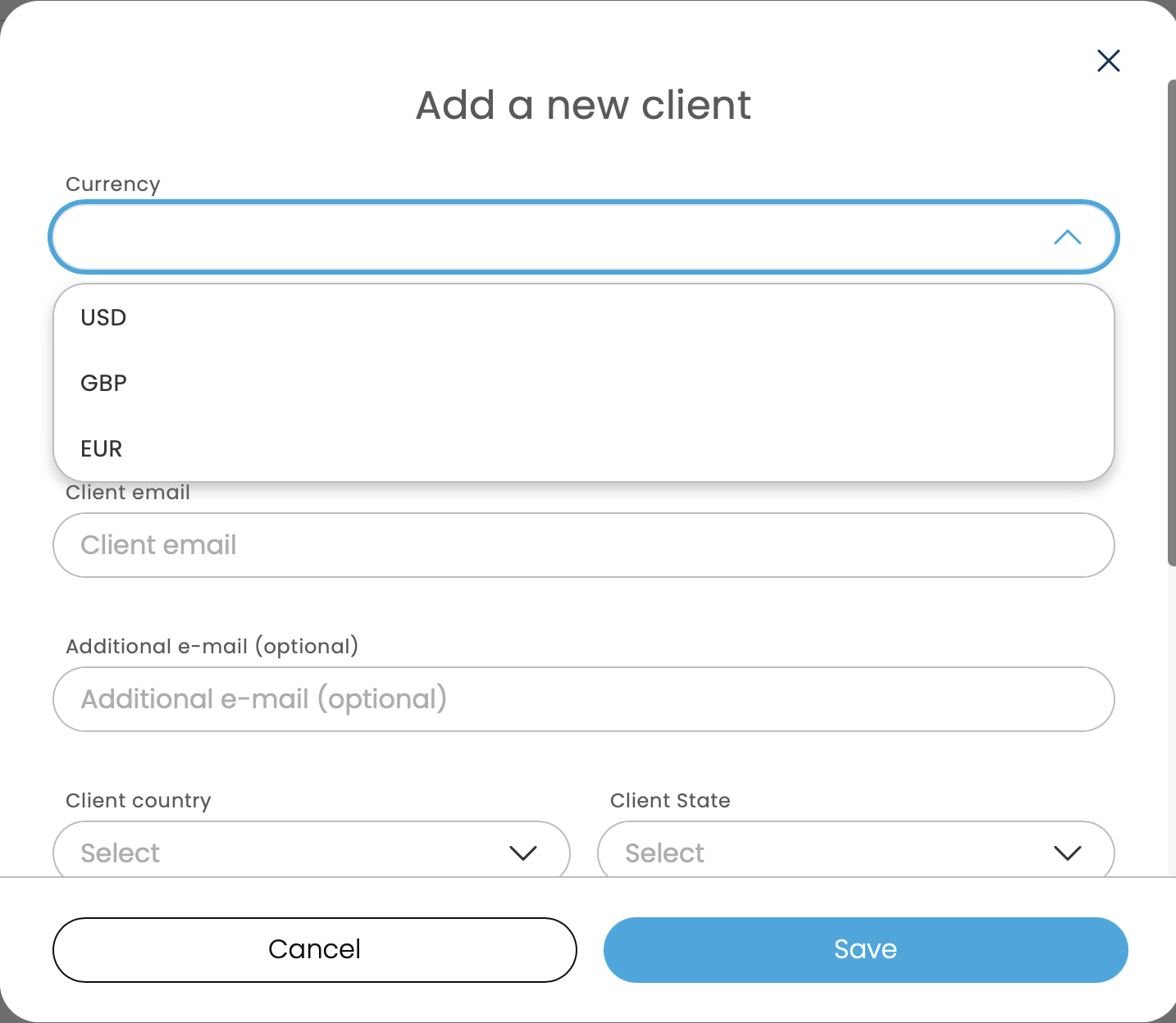The image size is (1176, 1023).
Task: Collapse Currency list with the up chevron
Action: 1067,238
